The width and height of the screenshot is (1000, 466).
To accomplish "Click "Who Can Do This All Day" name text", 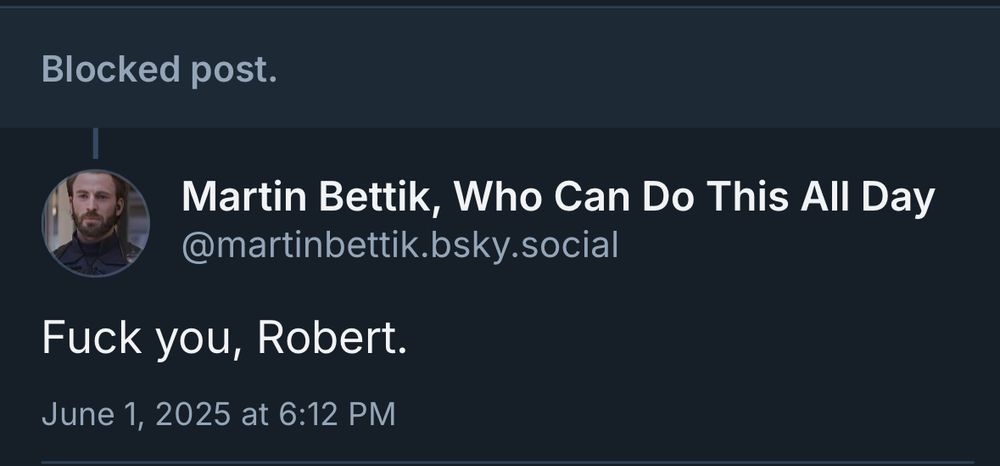I will coord(695,199).
